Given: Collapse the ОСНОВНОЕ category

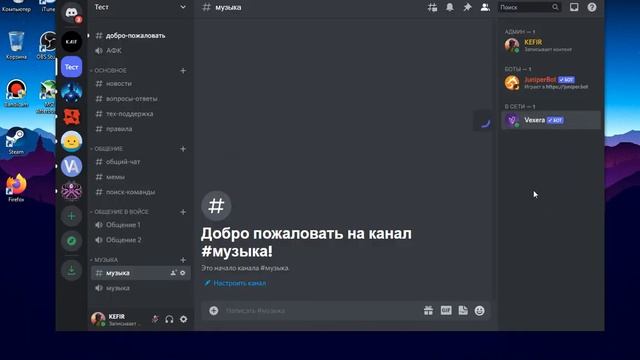Looking at the screenshot, I should tap(109, 71).
